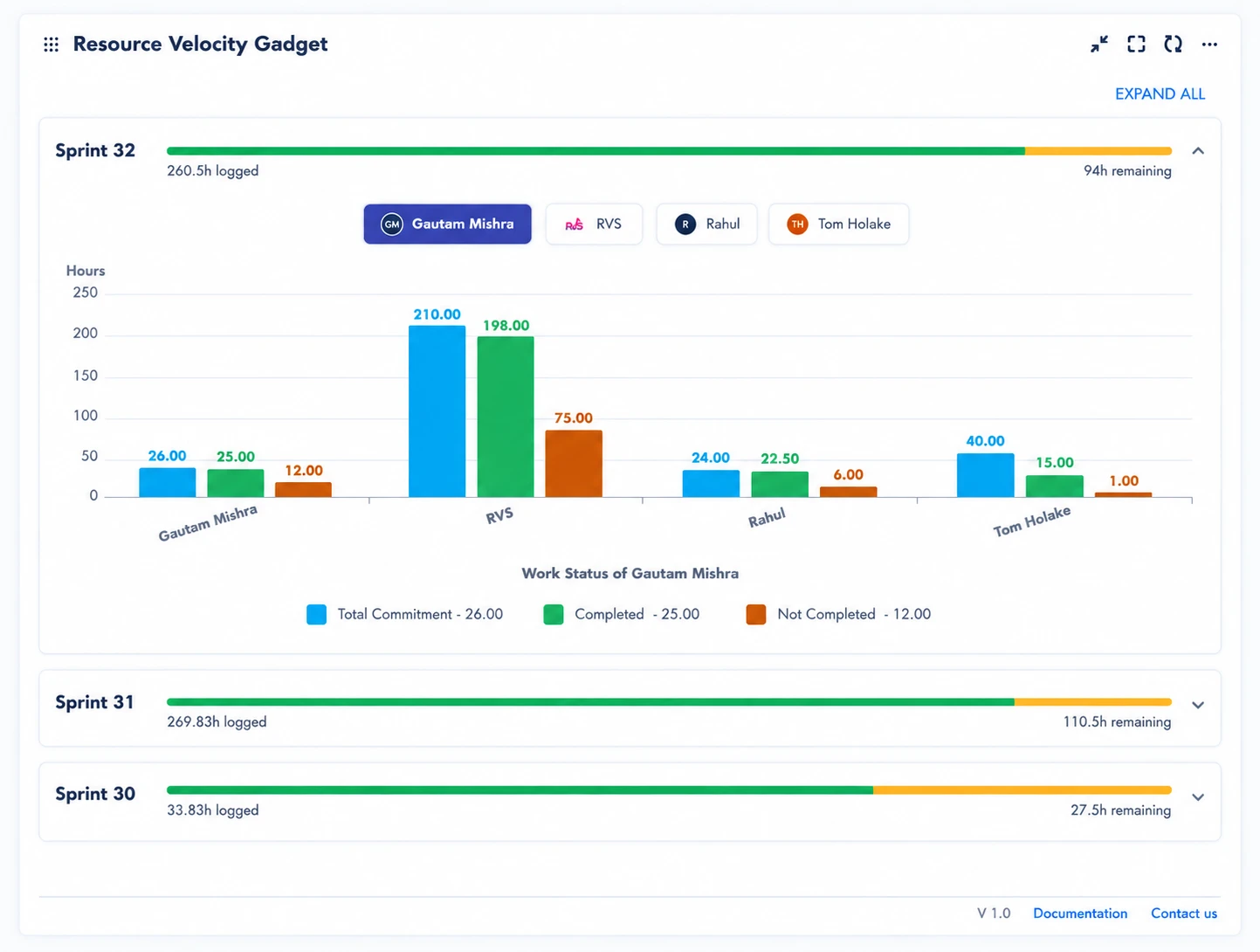Expand the Sprint 31 section
This screenshot has height=952, width=1260.
(1198, 706)
